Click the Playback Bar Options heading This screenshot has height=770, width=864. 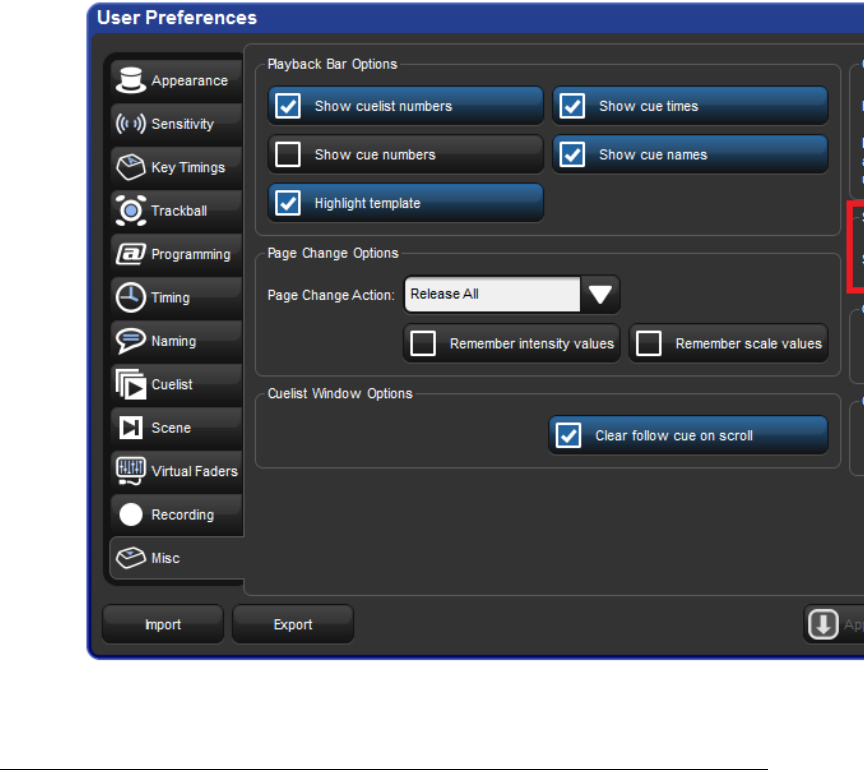pos(332,64)
